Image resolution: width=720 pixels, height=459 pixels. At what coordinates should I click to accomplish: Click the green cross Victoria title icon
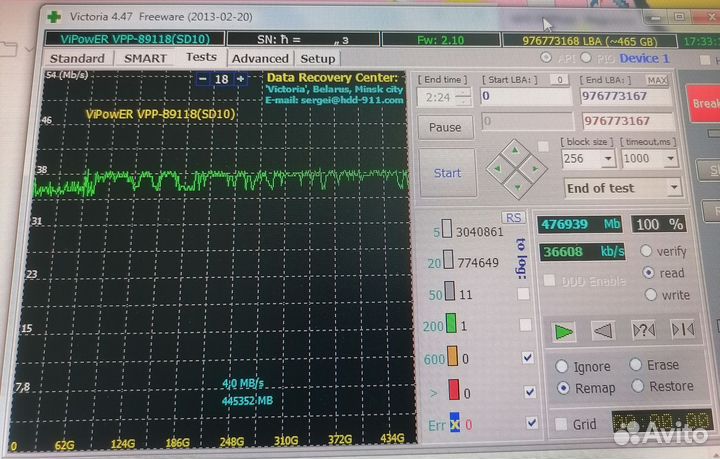[x=54, y=17]
